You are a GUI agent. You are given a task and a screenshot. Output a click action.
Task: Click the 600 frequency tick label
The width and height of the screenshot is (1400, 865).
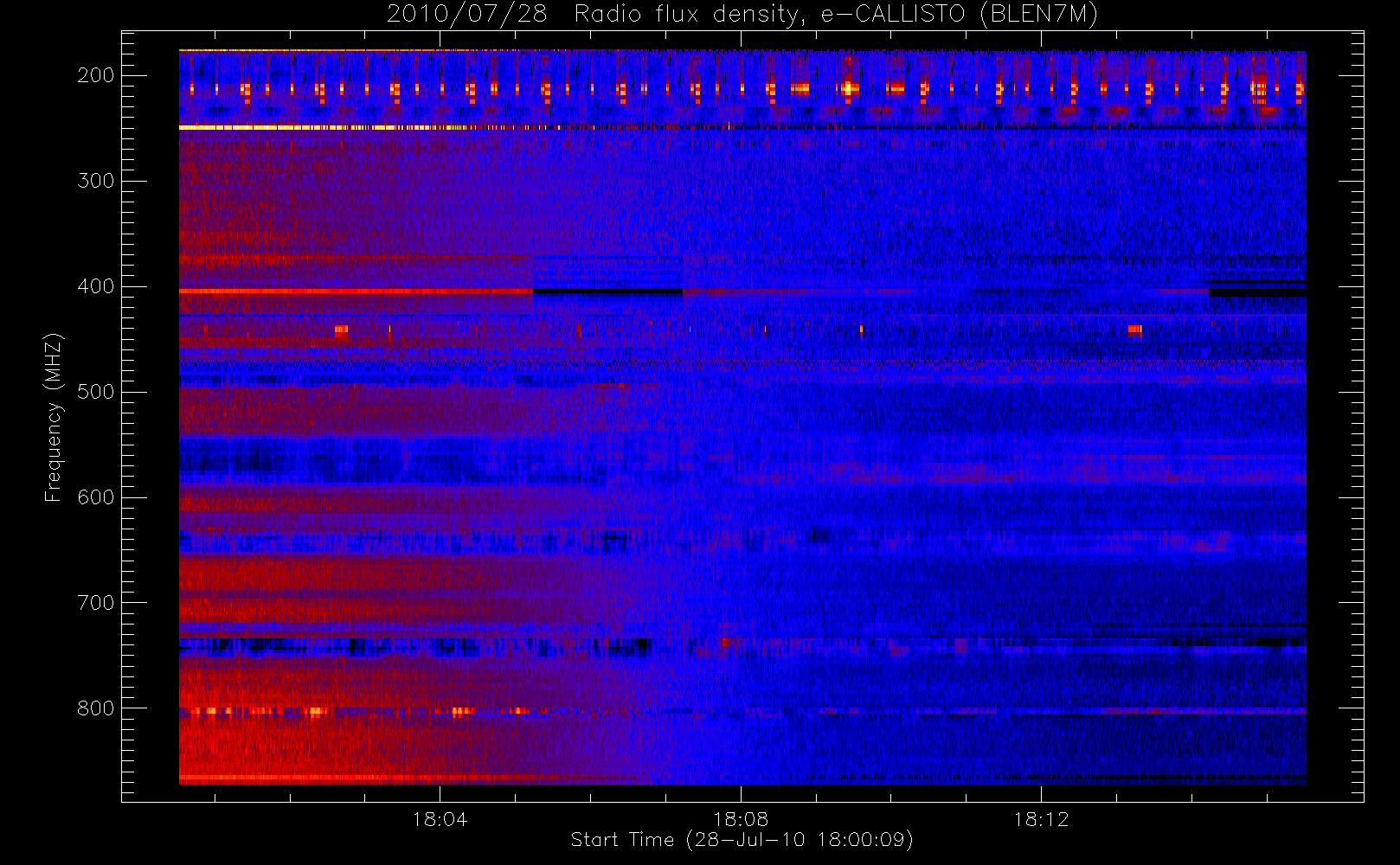coord(95,497)
